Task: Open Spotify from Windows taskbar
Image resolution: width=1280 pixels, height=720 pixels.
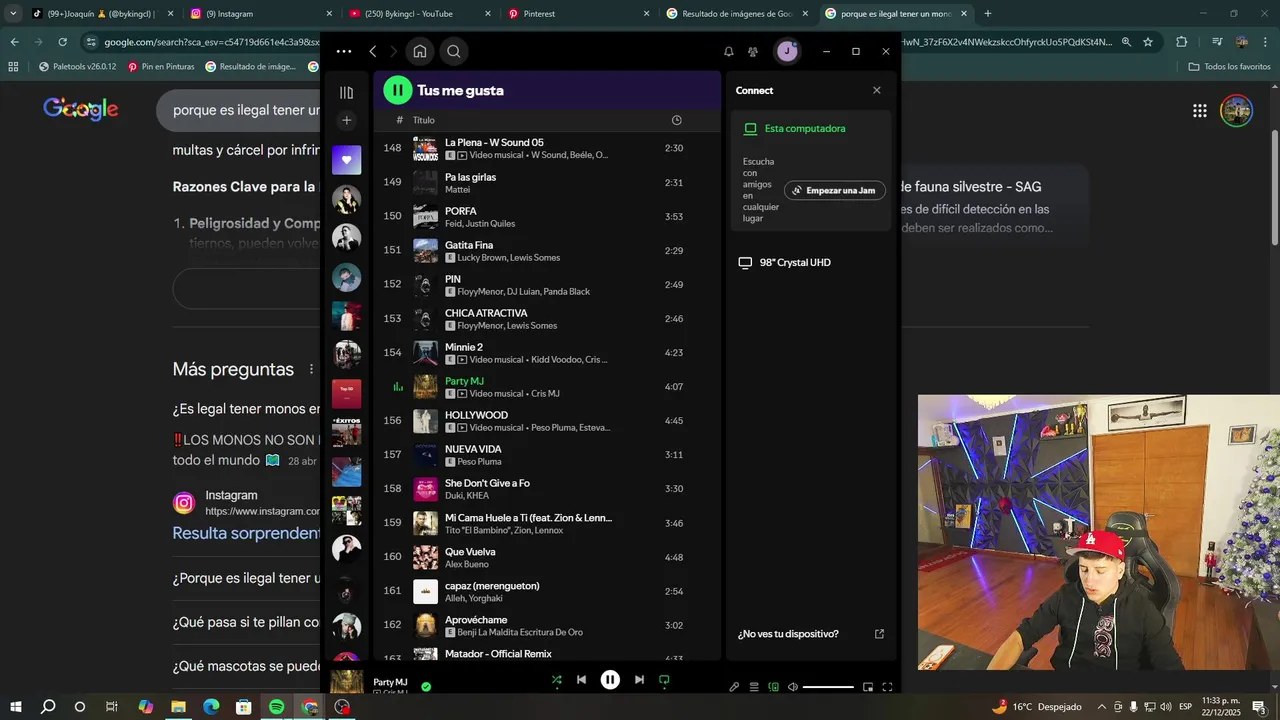Action: tap(277, 707)
